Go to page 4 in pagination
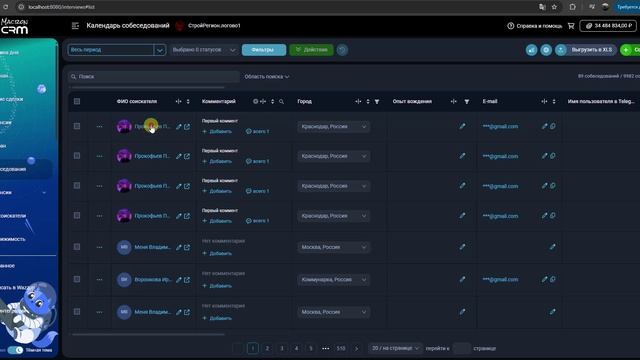Screen dimensions: 640x360 [x=296, y=348]
